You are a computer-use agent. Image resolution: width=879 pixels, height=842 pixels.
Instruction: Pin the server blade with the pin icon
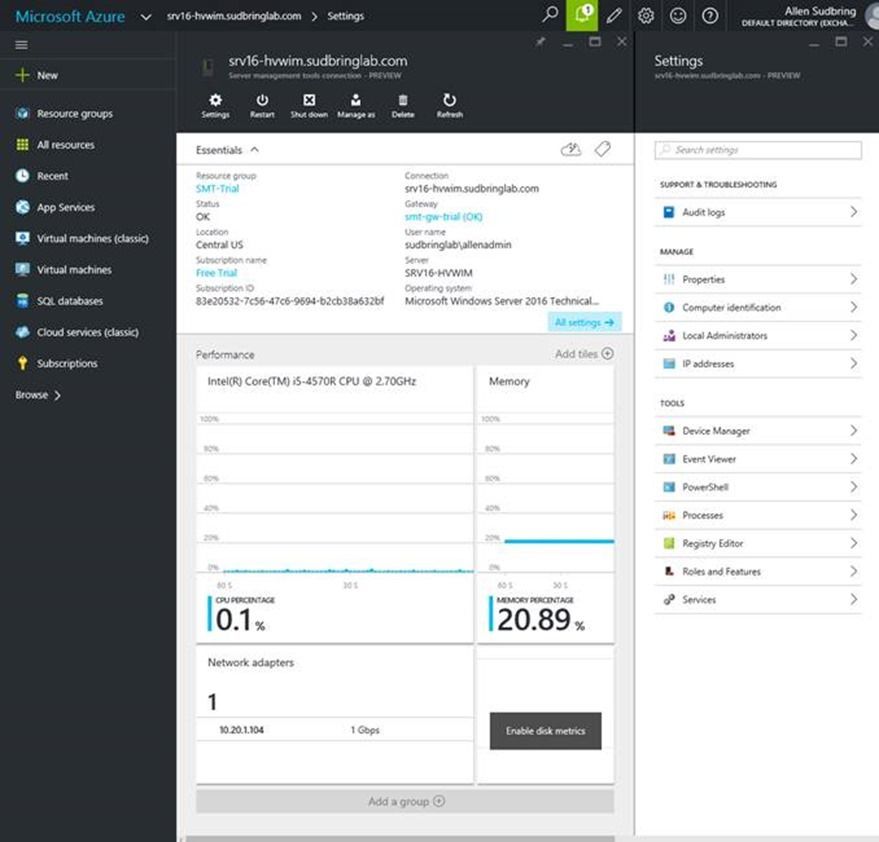click(x=540, y=41)
